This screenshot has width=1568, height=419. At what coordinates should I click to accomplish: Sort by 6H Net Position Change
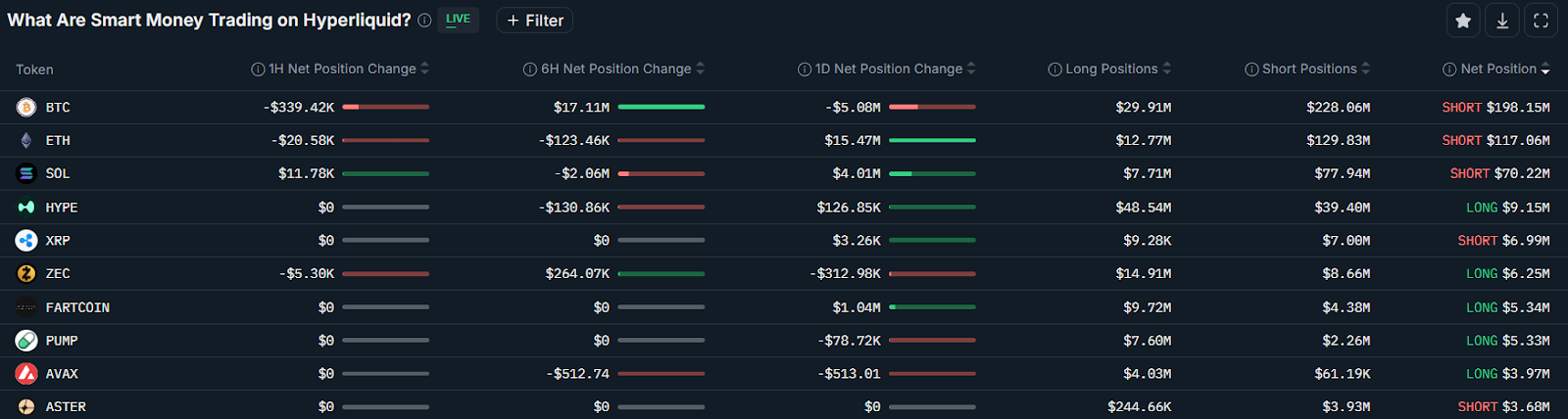tap(614, 70)
